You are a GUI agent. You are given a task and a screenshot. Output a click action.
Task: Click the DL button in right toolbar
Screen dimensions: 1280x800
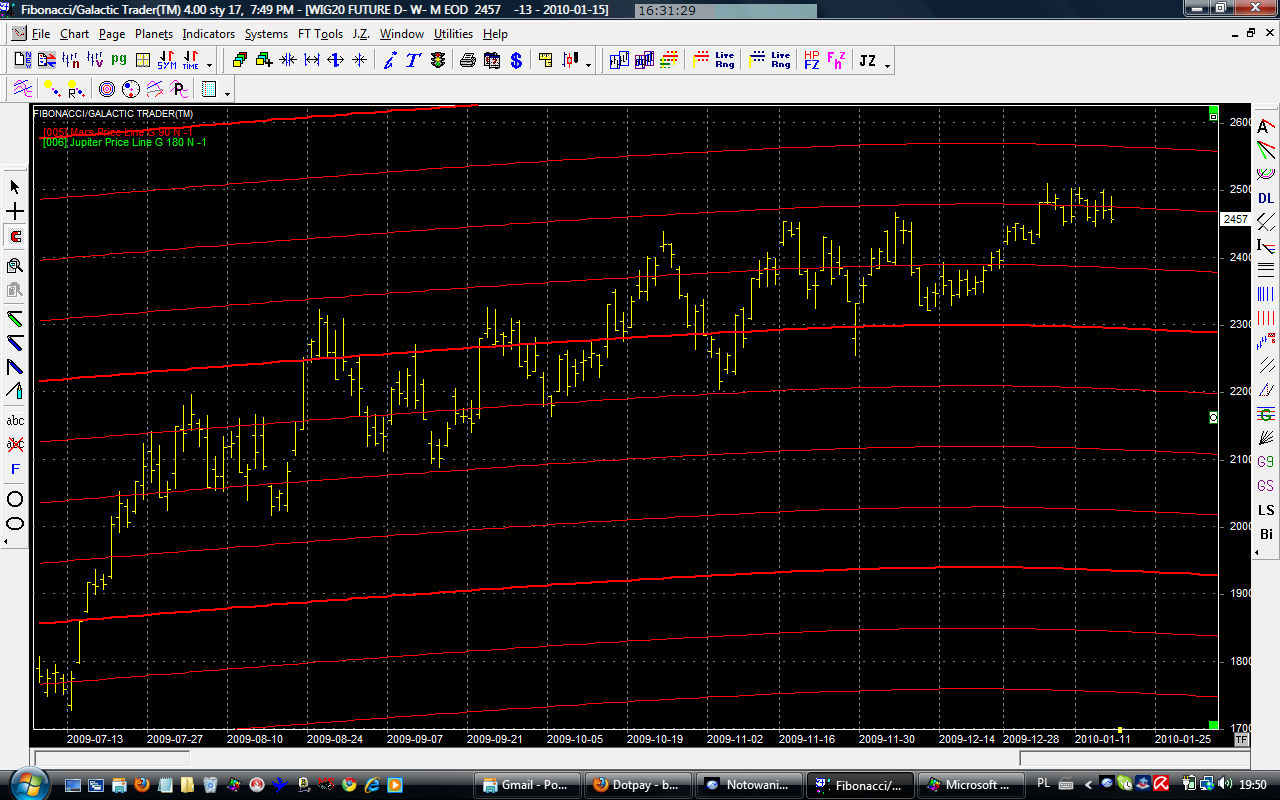[x=1266, y=199]
